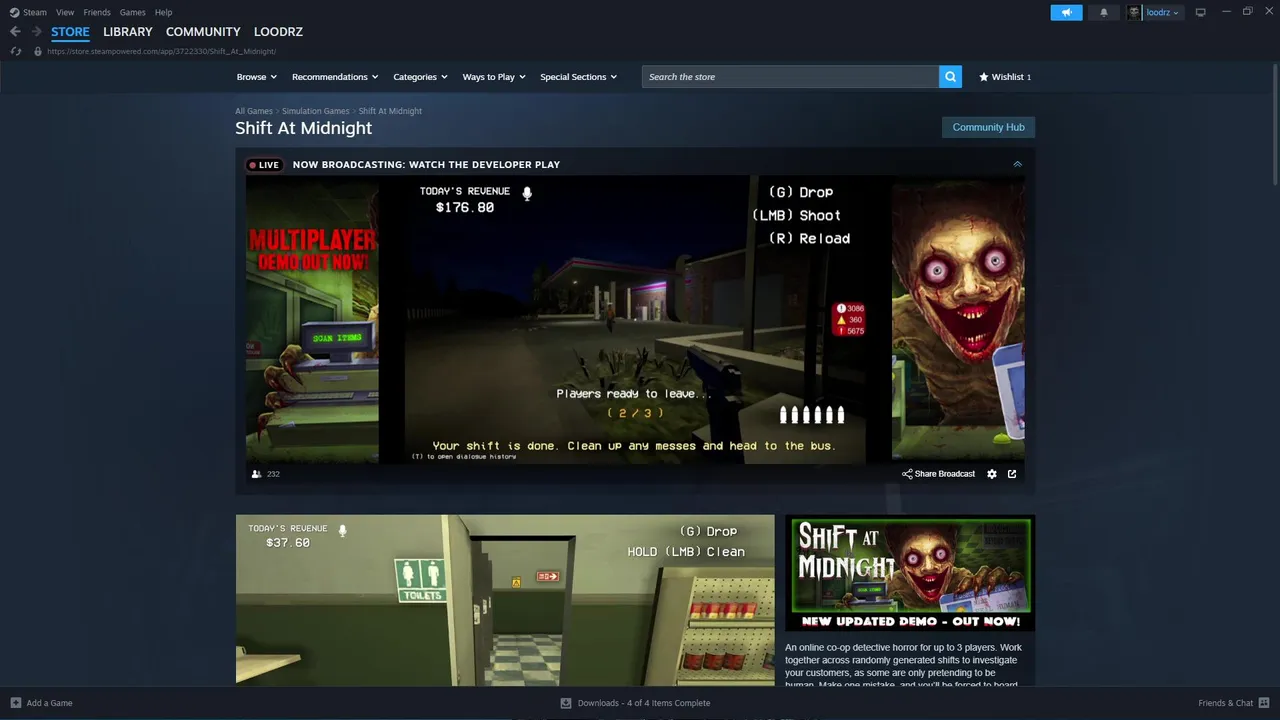Open the Friends menu
1280x720 pixels.
point(97,12)
